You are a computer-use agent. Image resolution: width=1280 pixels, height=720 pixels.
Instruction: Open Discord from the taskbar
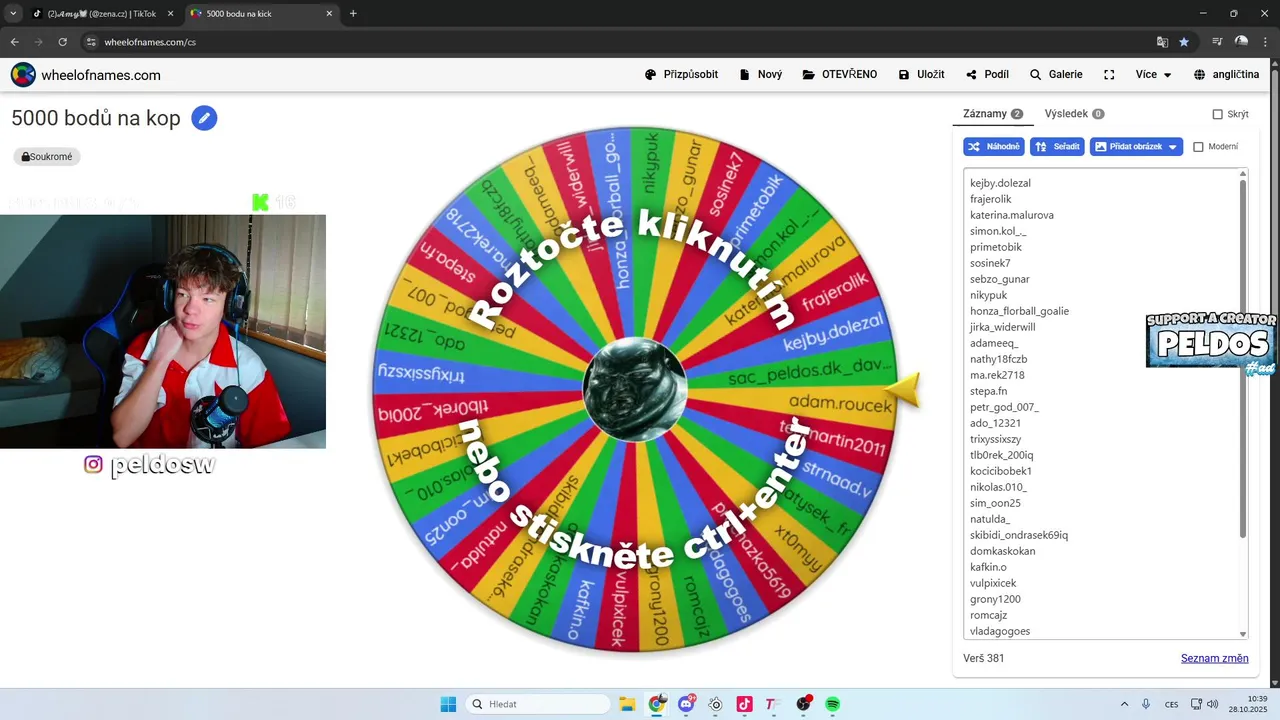[686, 704]
